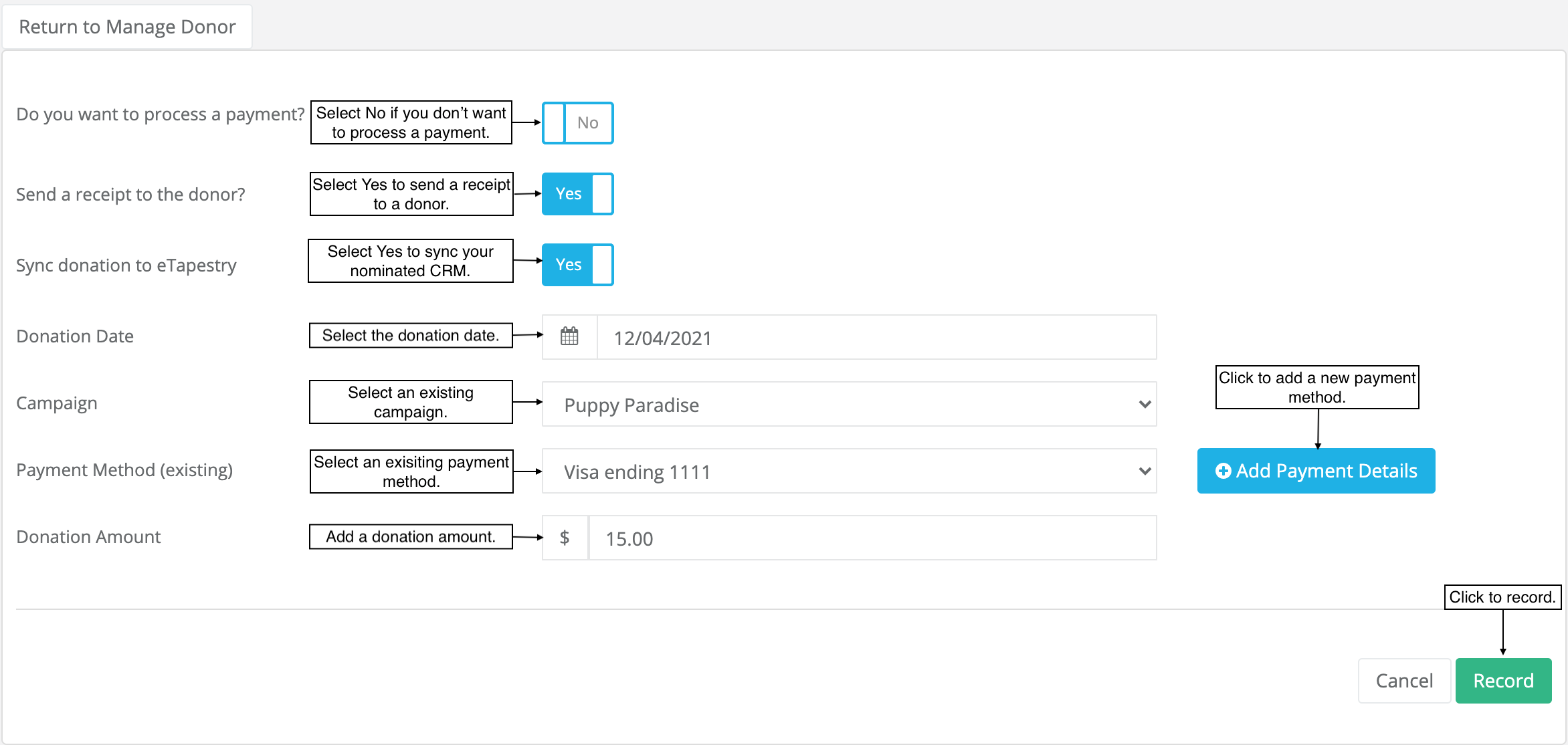Click the calendar icon beside Donation Date
1568x745 pixels.
click(x=569, y=336)
